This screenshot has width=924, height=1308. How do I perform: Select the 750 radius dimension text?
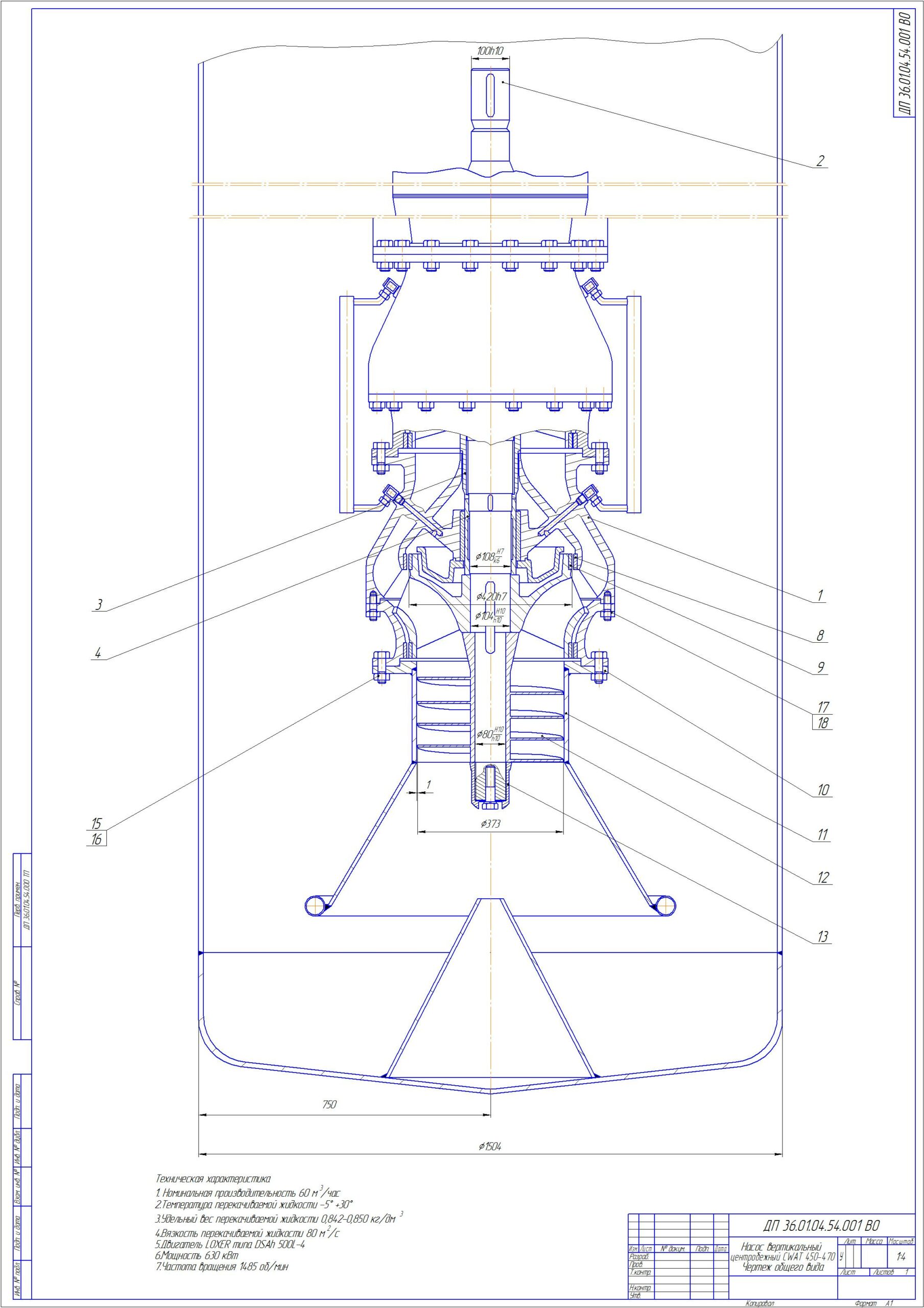(x=329, y=1105)
